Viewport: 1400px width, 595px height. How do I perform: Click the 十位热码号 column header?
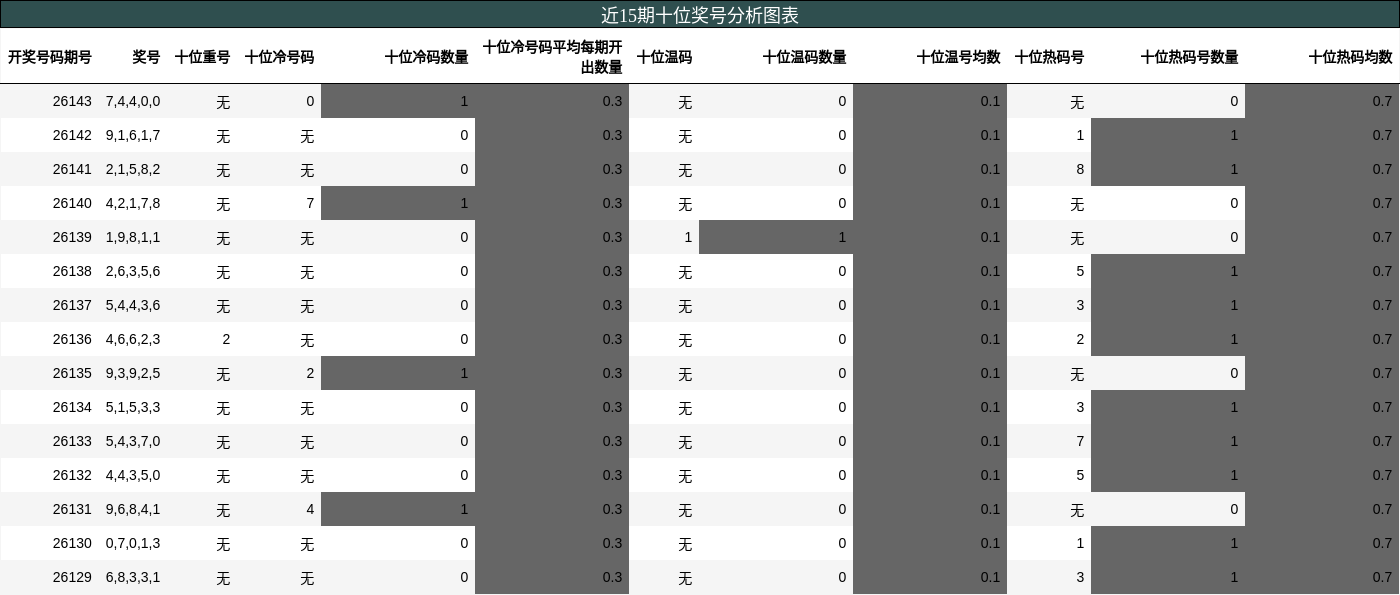(1049, 57)
